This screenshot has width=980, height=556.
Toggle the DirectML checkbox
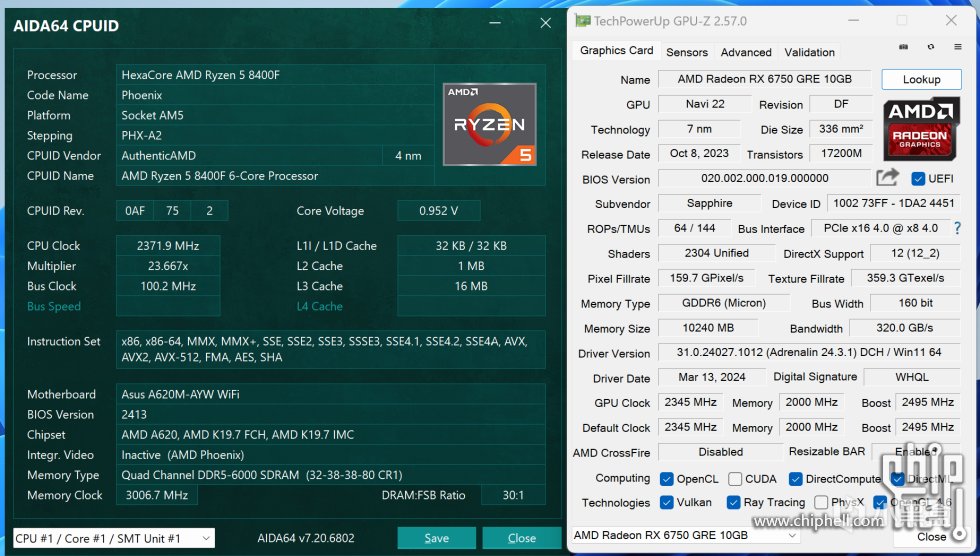(x=898, y=479)
